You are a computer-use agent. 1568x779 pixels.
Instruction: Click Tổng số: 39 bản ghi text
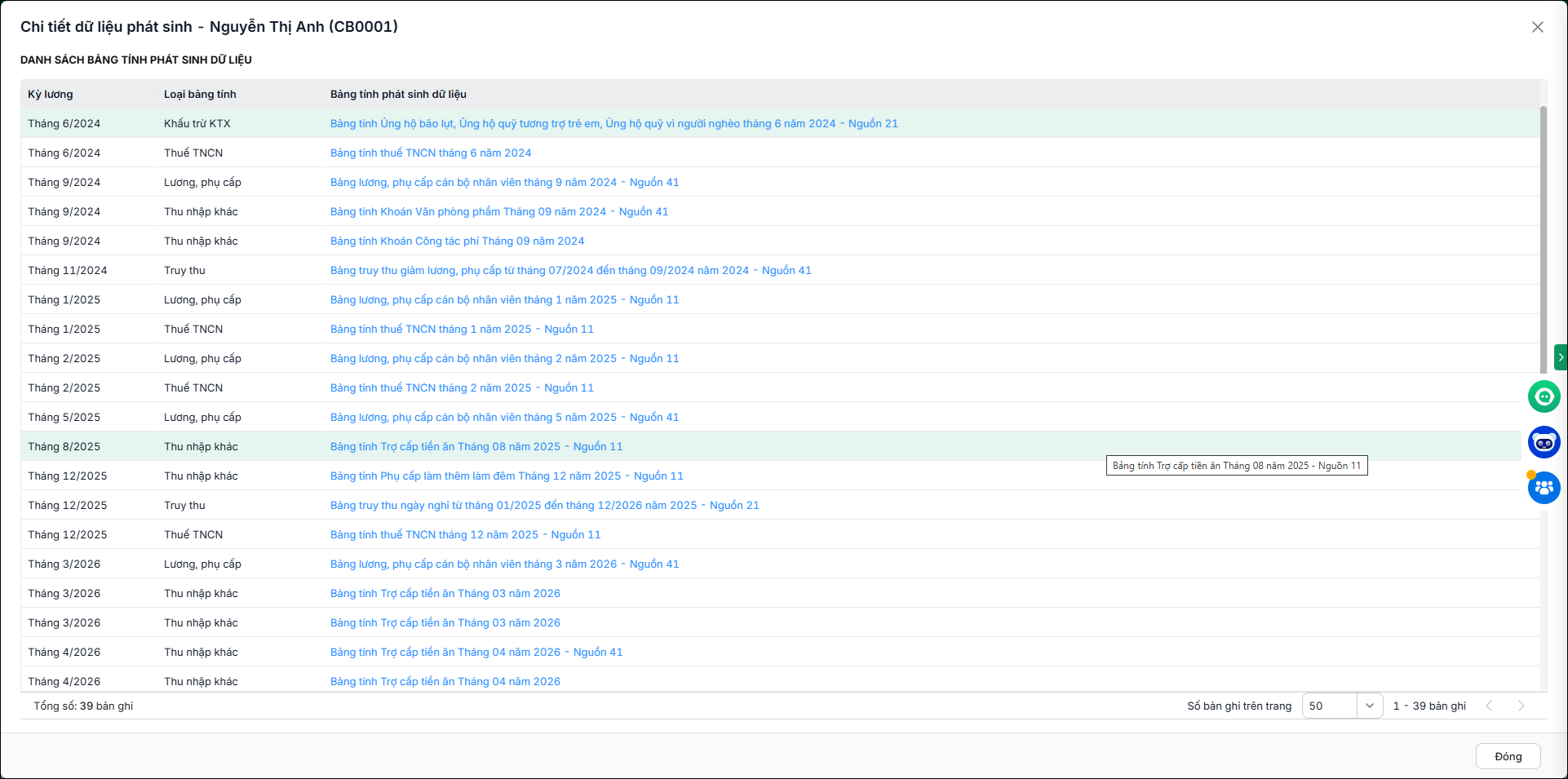click(83, 706)
